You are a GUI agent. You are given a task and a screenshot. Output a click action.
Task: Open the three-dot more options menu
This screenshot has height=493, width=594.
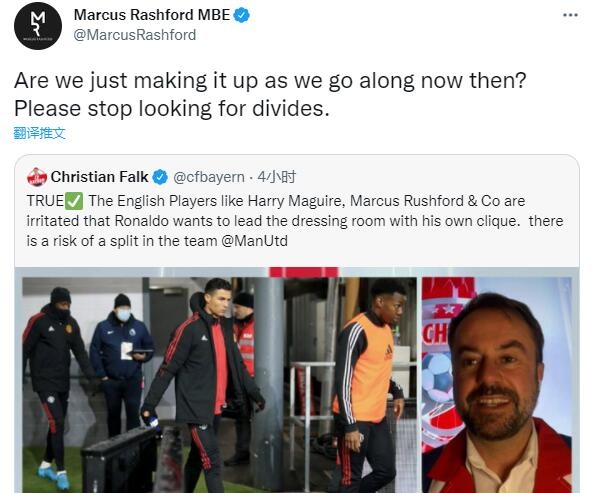click(x=570, y=15)
